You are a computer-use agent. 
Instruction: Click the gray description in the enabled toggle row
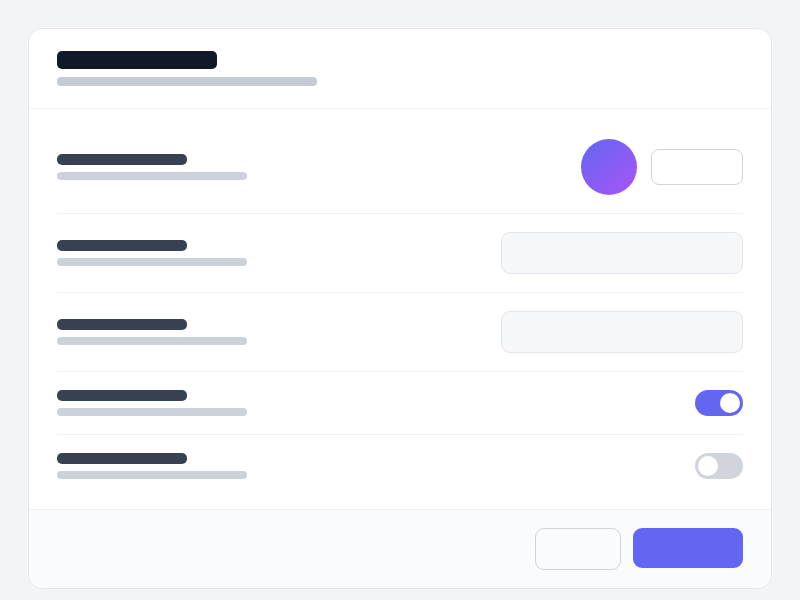(152, 412)
